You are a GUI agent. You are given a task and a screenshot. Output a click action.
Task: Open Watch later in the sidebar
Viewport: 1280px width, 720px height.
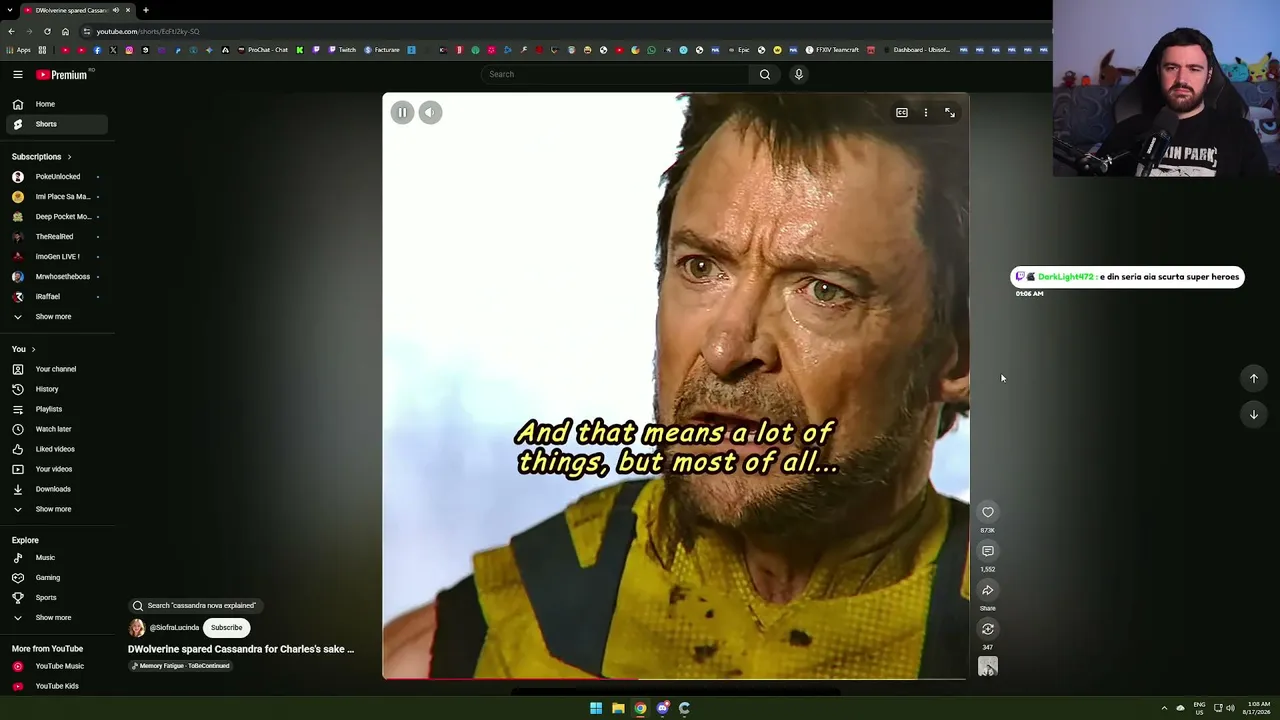[56, 429]
